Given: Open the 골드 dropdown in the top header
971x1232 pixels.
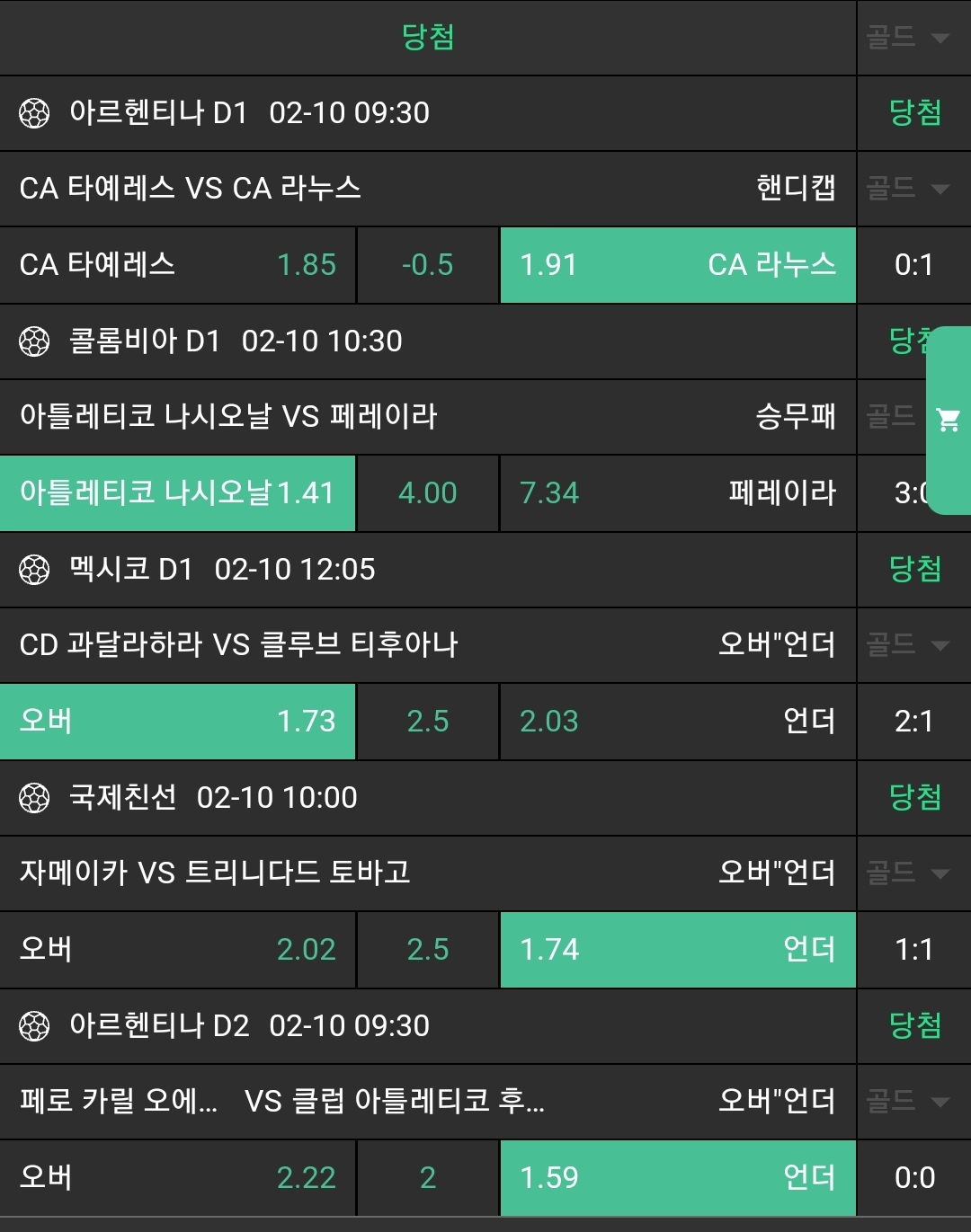Looking at the screenshot, I should point(908,38).
